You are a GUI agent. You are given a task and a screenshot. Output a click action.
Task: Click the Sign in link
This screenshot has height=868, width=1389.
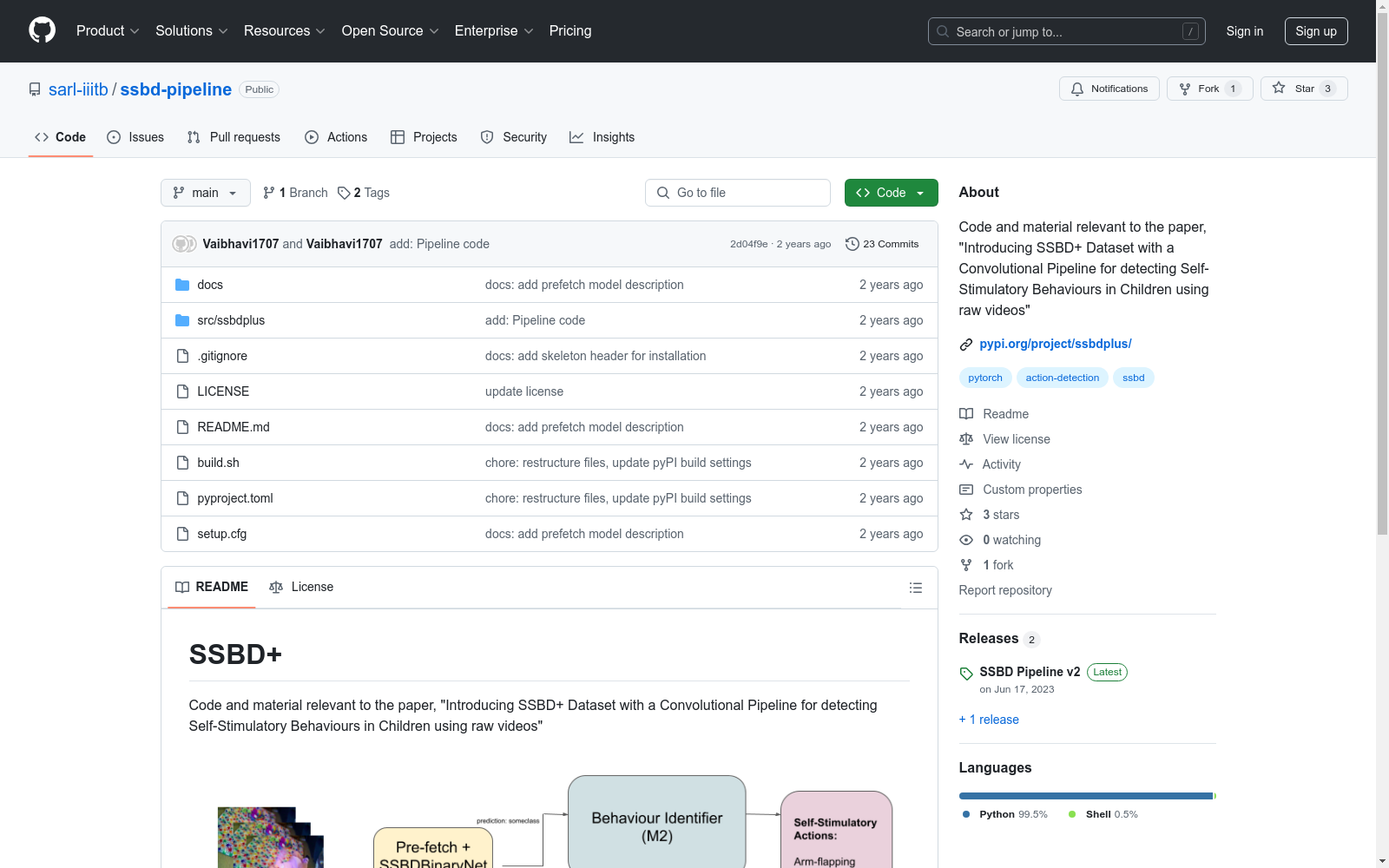click(1245, 31)
